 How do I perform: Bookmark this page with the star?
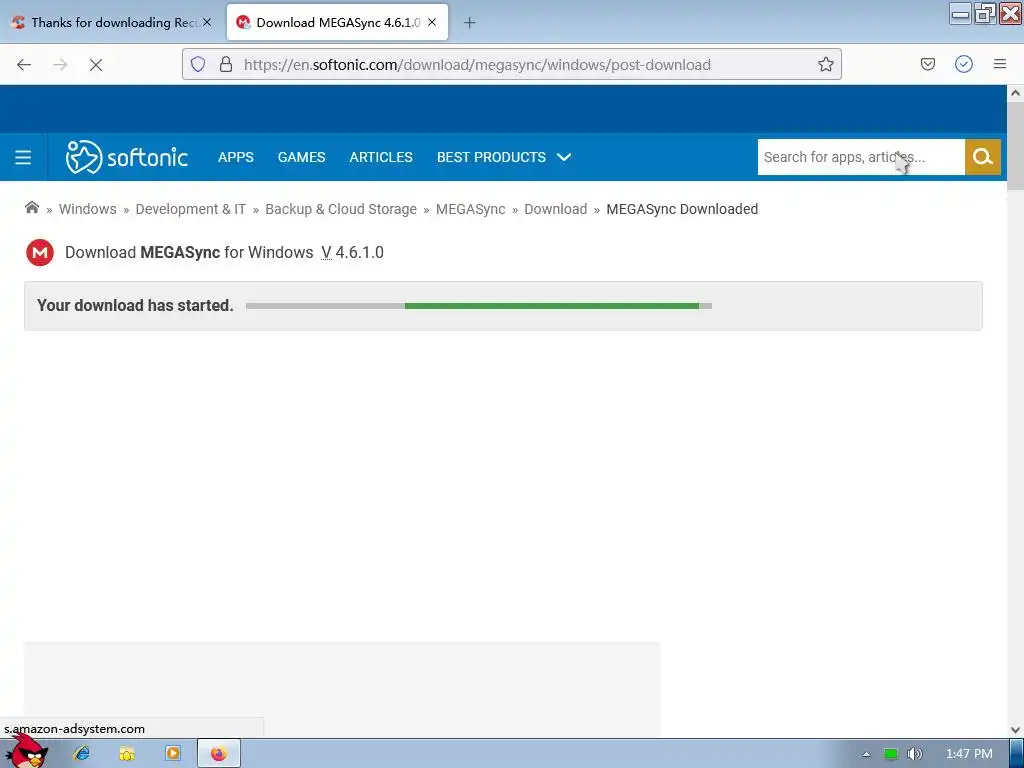point(825,64)
